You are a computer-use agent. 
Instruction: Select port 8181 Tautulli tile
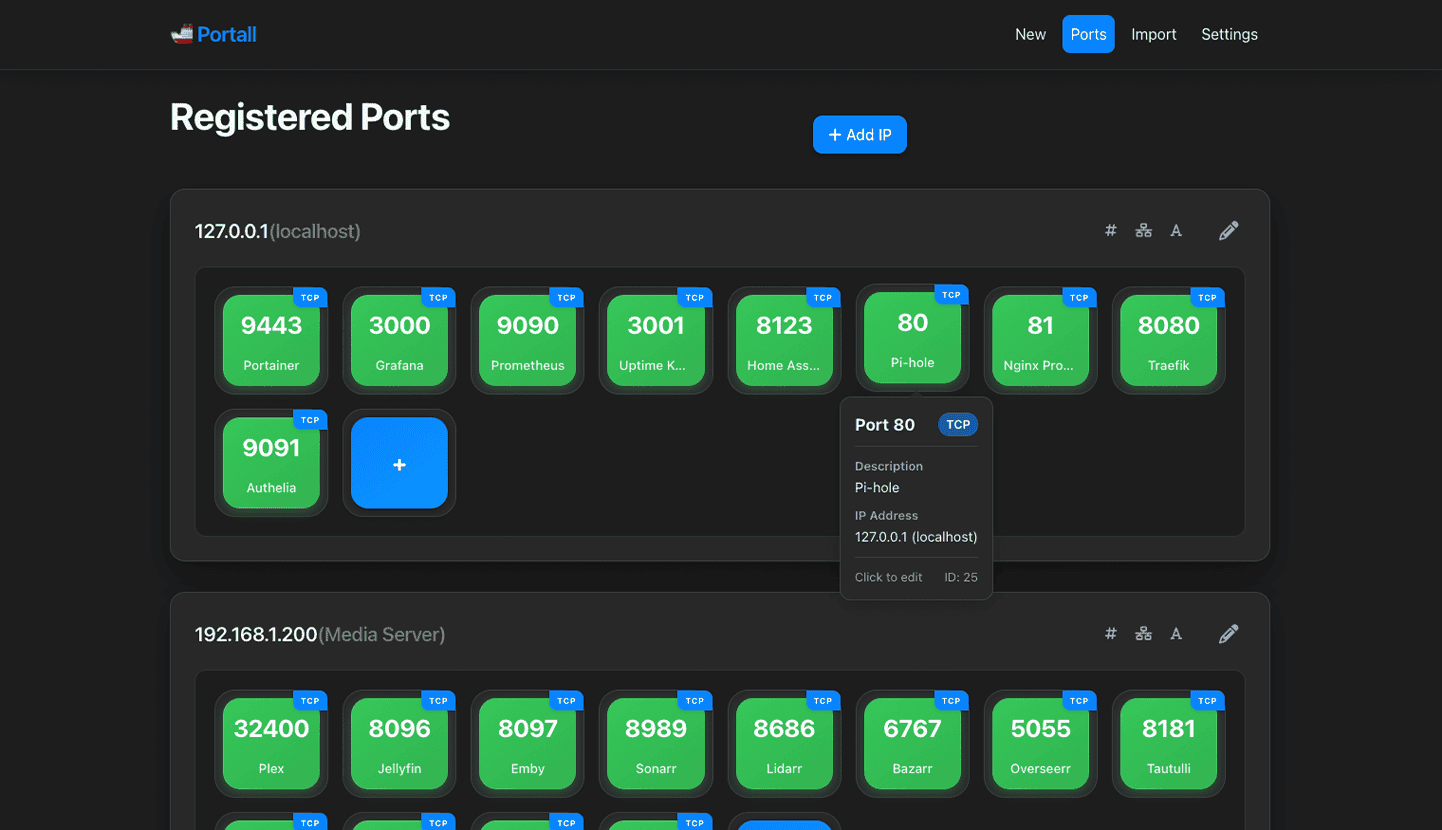(1168, 743)
